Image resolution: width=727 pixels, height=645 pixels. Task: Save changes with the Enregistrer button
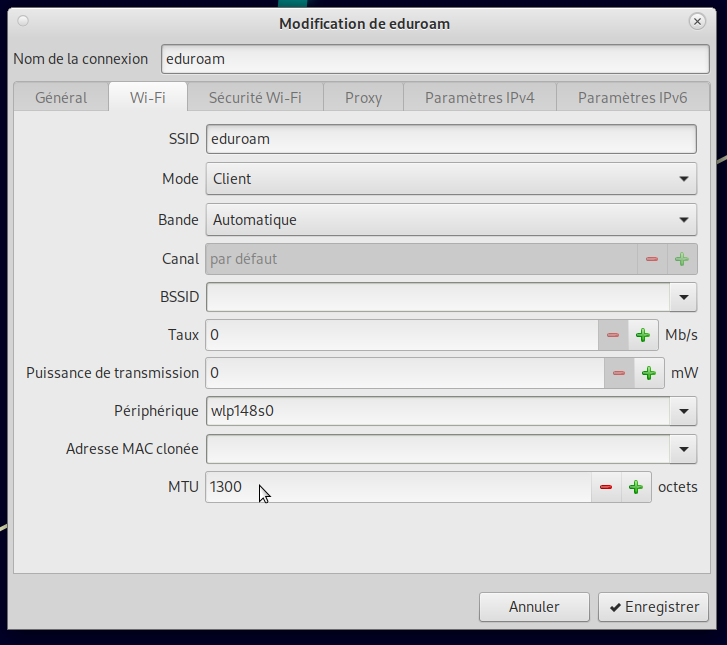tap(653, 606)
